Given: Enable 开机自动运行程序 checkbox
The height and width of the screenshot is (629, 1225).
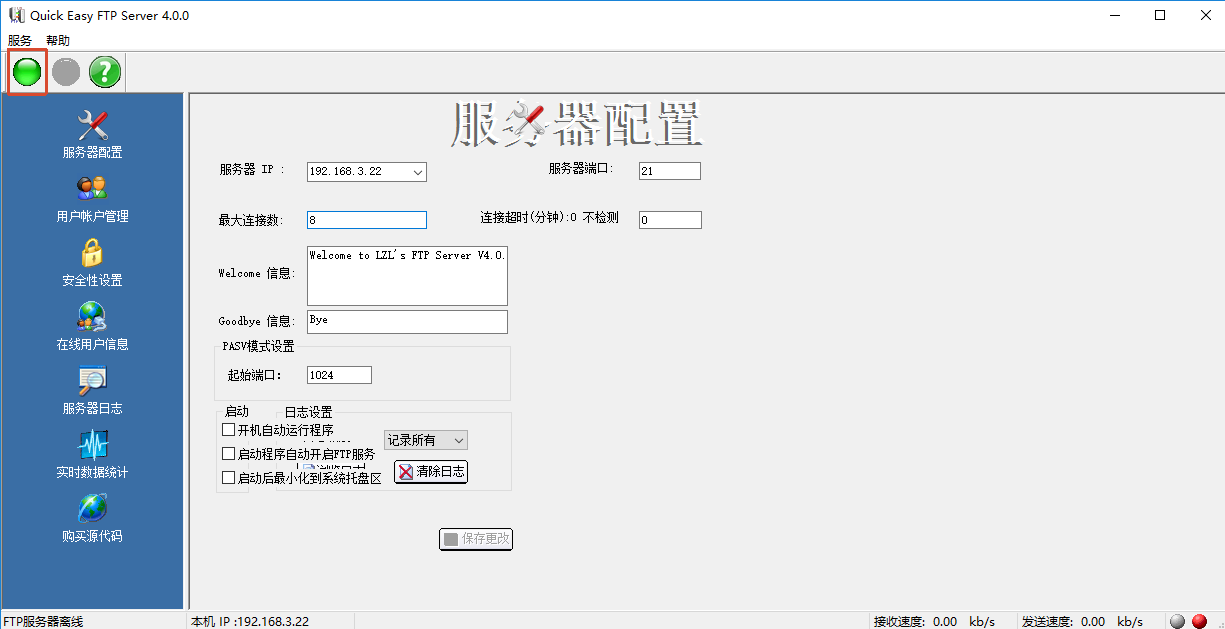Looking at the screenshot, I should 228,430.
